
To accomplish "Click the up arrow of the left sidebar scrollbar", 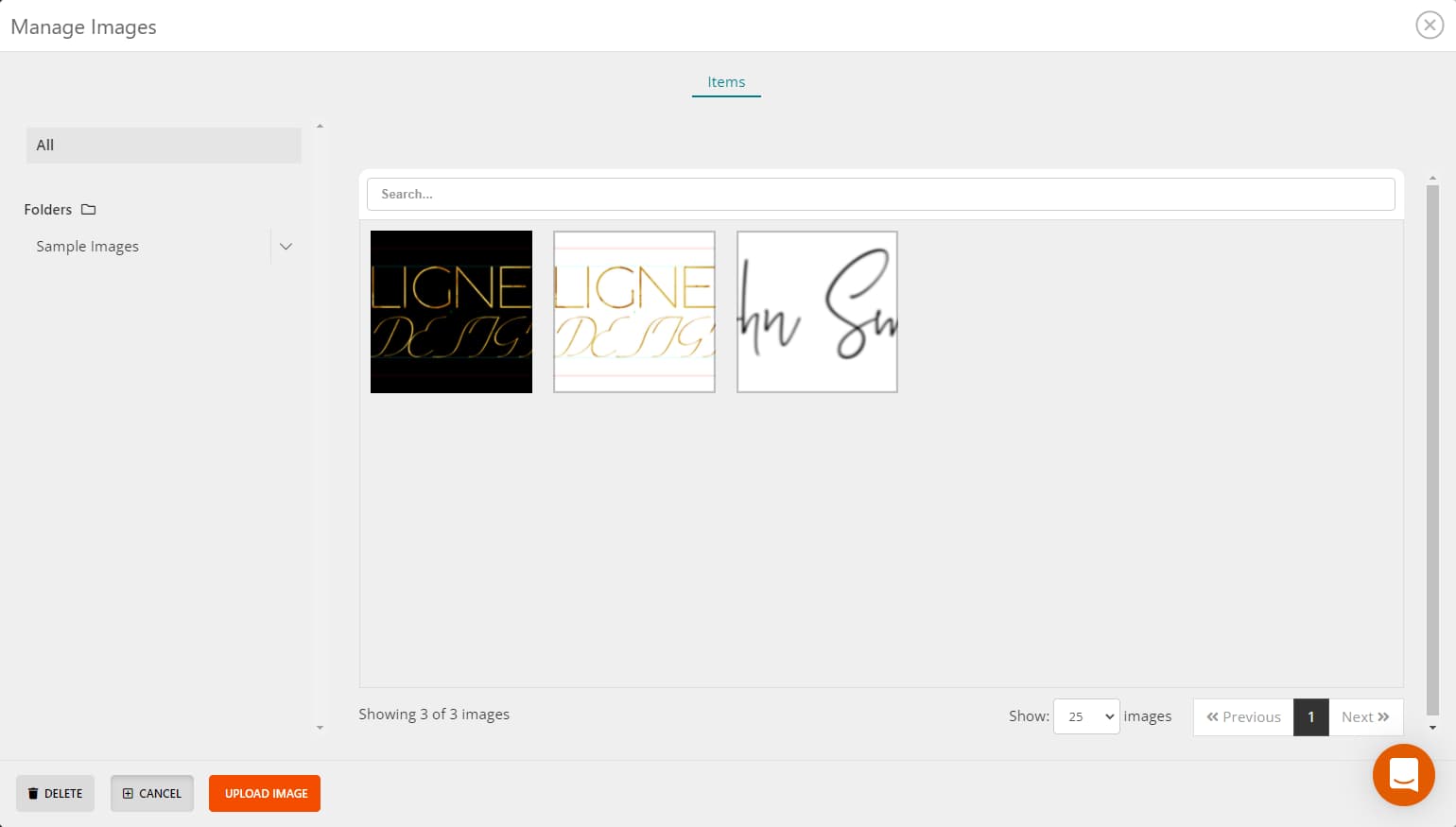I will [x=320, y=124].
